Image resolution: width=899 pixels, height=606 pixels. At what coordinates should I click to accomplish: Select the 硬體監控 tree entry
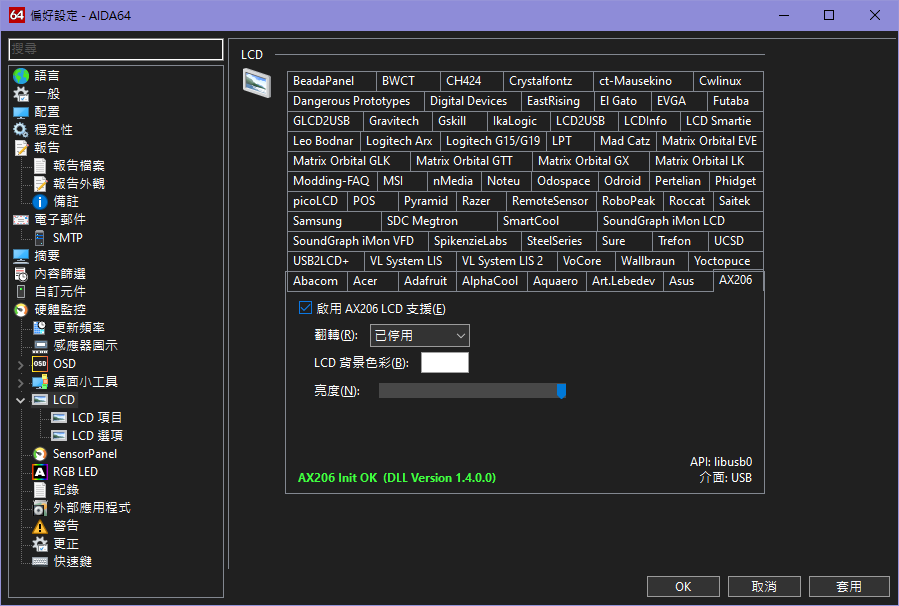point(60,310)
